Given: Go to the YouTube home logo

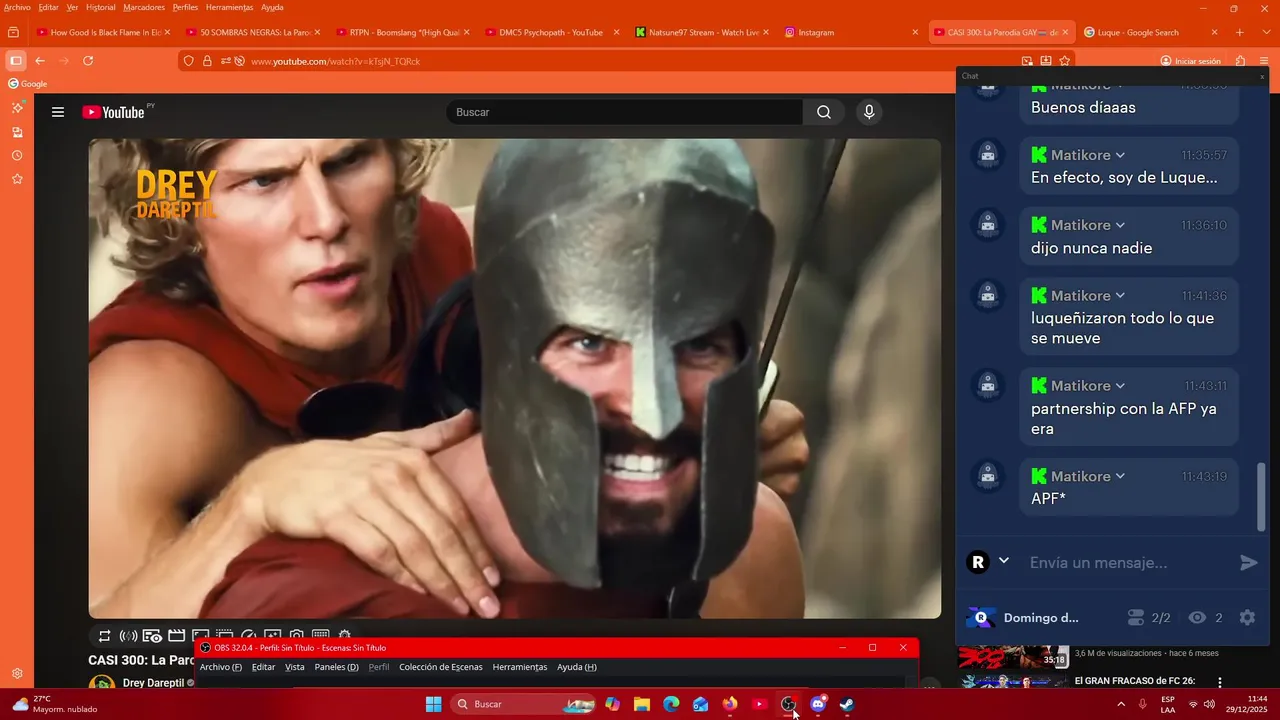Looking at the screenshot, I should [113, 112].
